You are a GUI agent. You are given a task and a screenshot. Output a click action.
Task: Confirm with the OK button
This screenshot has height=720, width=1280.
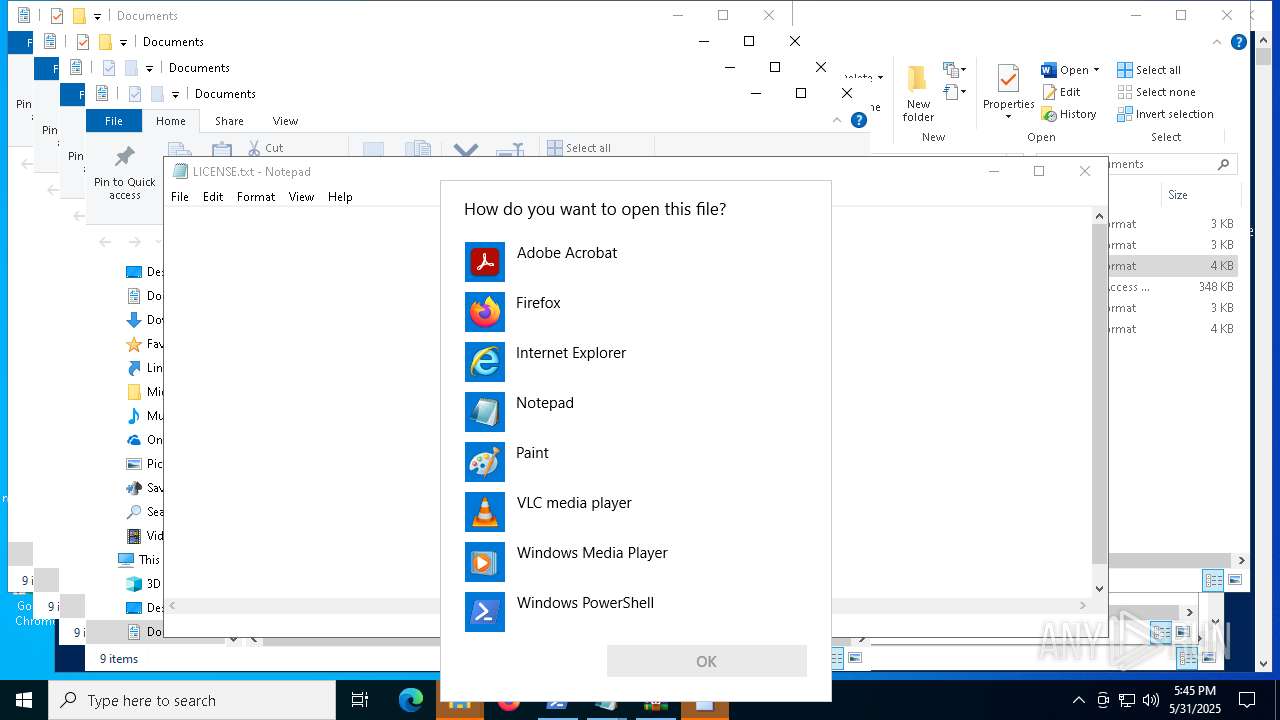(x=707, y=661)
